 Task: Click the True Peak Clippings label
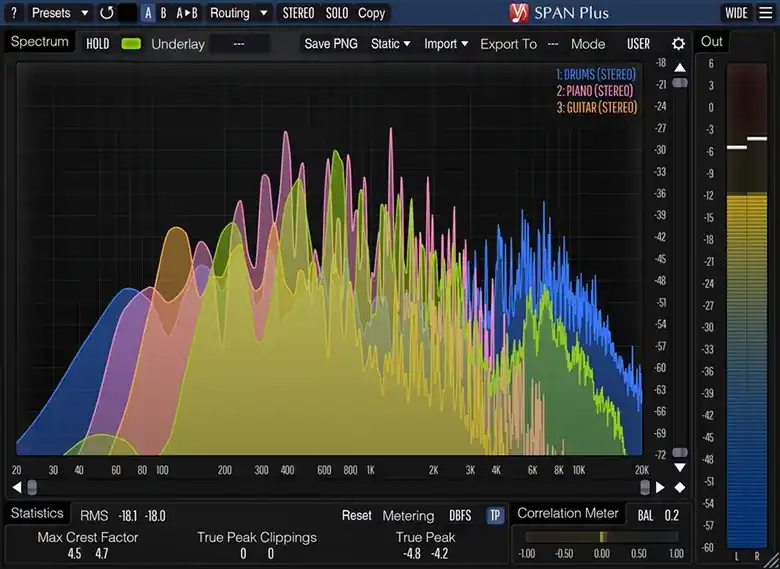tap(257, 537)
